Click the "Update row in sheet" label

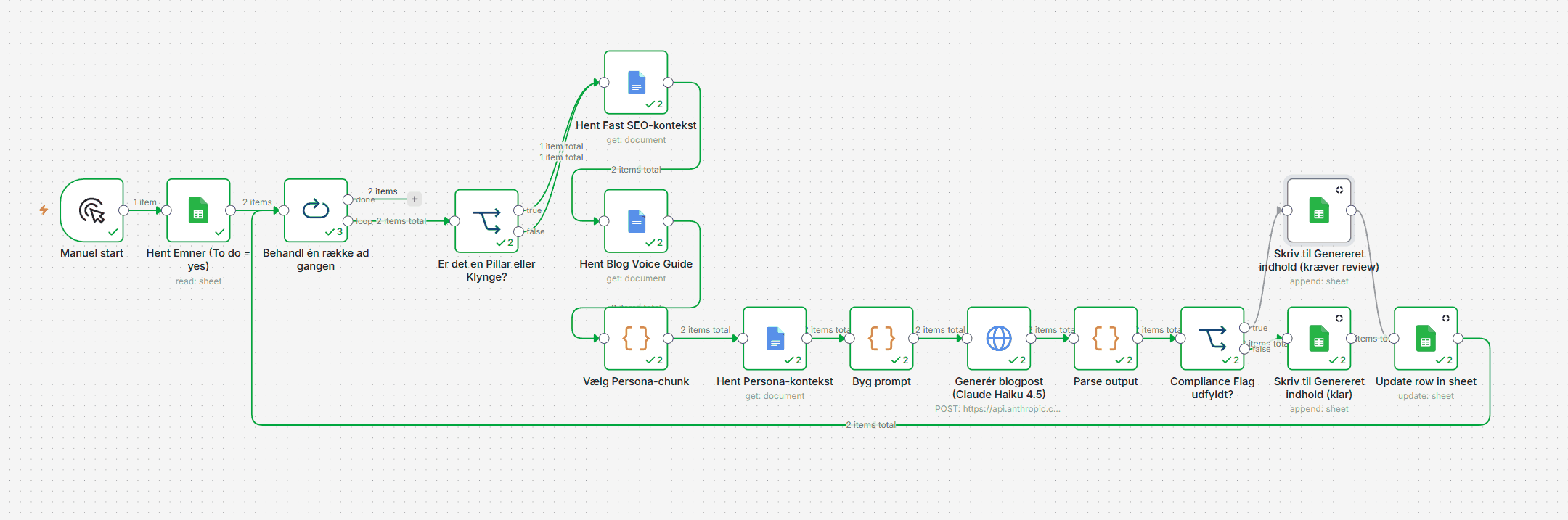tap(1426, 381)
